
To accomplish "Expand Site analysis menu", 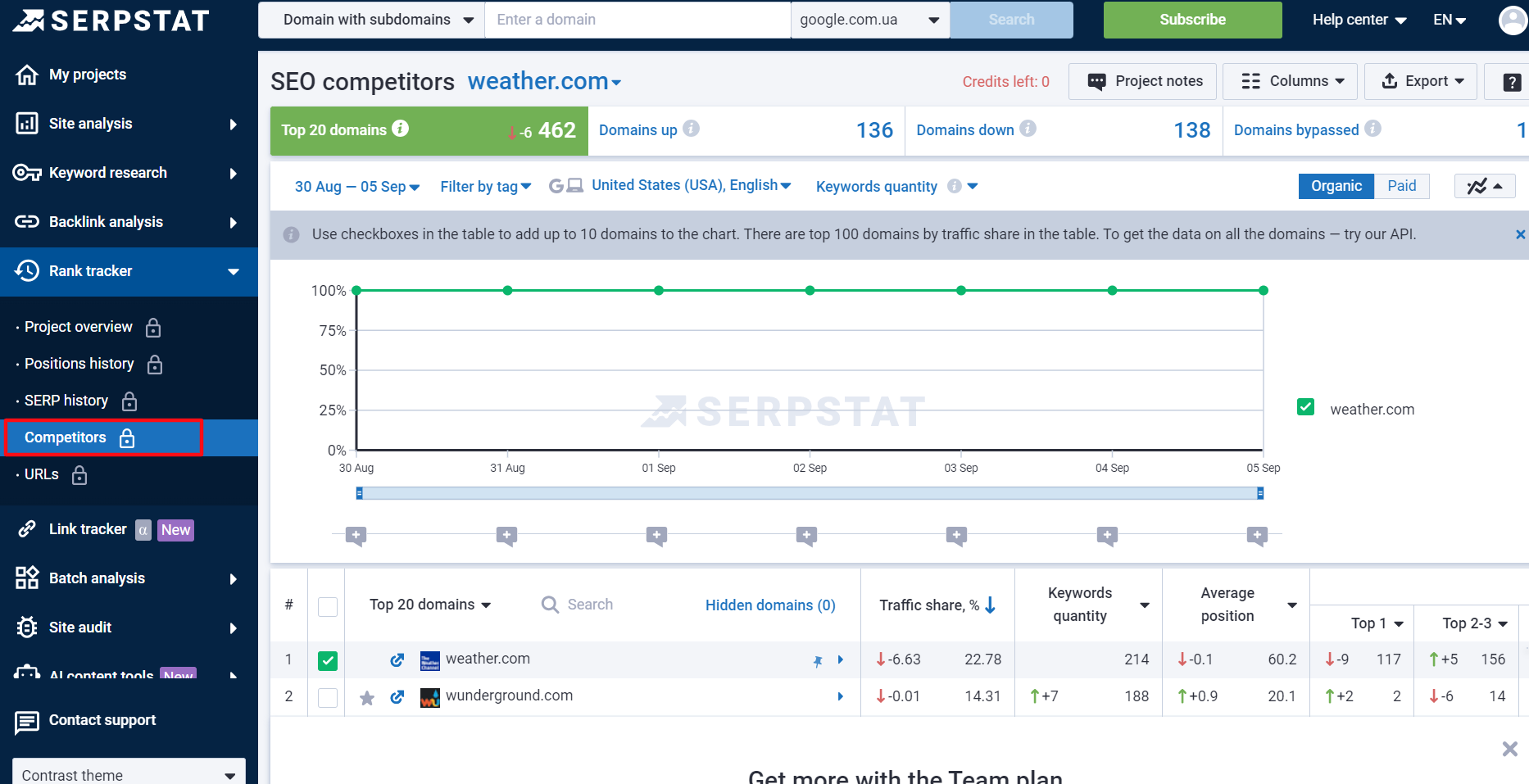I will click(x=129, y=124).
